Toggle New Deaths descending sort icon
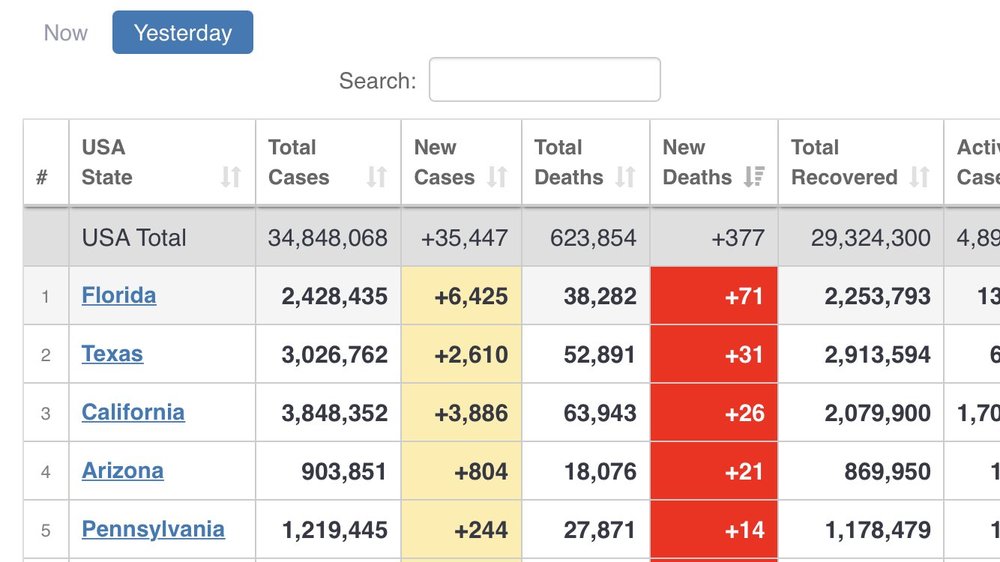Viewport: 1000px width, 562px height. [754, 177]
